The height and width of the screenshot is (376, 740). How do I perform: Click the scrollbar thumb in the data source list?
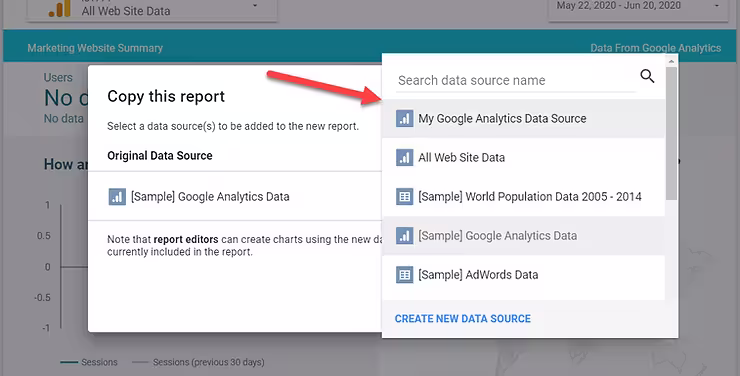[x=672, y=133]
